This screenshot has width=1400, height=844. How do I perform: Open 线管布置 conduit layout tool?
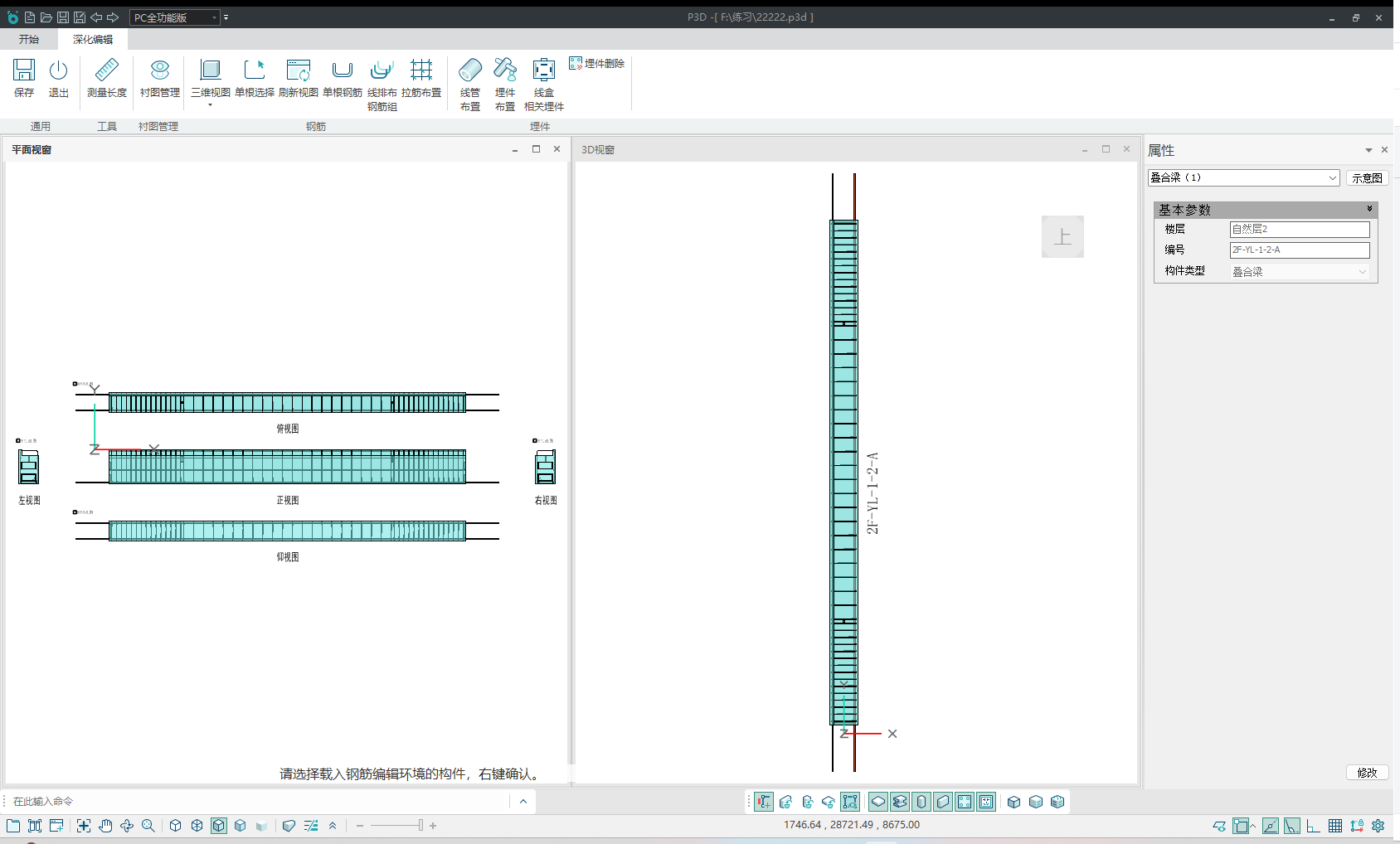470,83
